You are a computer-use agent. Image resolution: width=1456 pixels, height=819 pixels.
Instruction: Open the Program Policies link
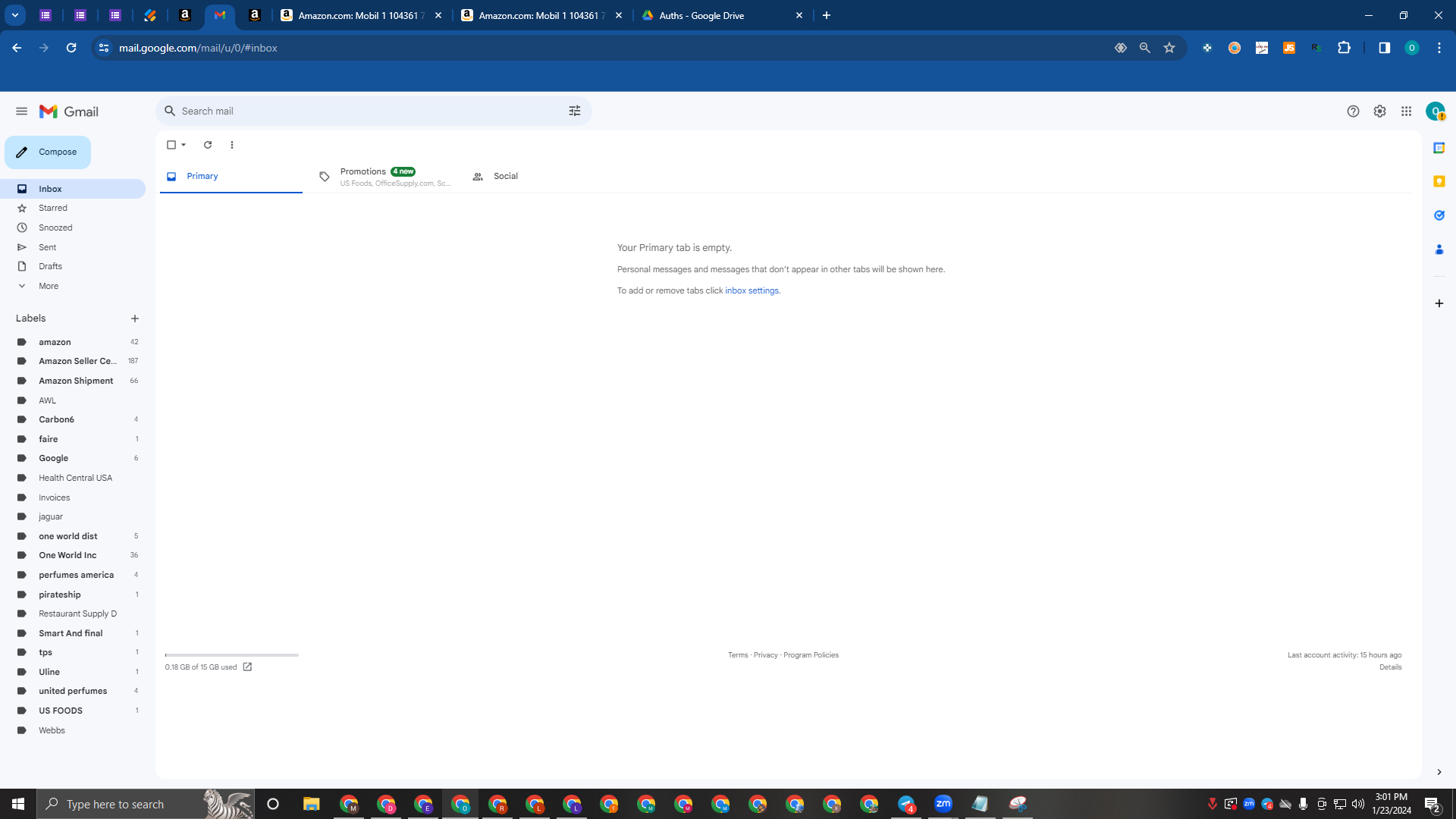811,655
